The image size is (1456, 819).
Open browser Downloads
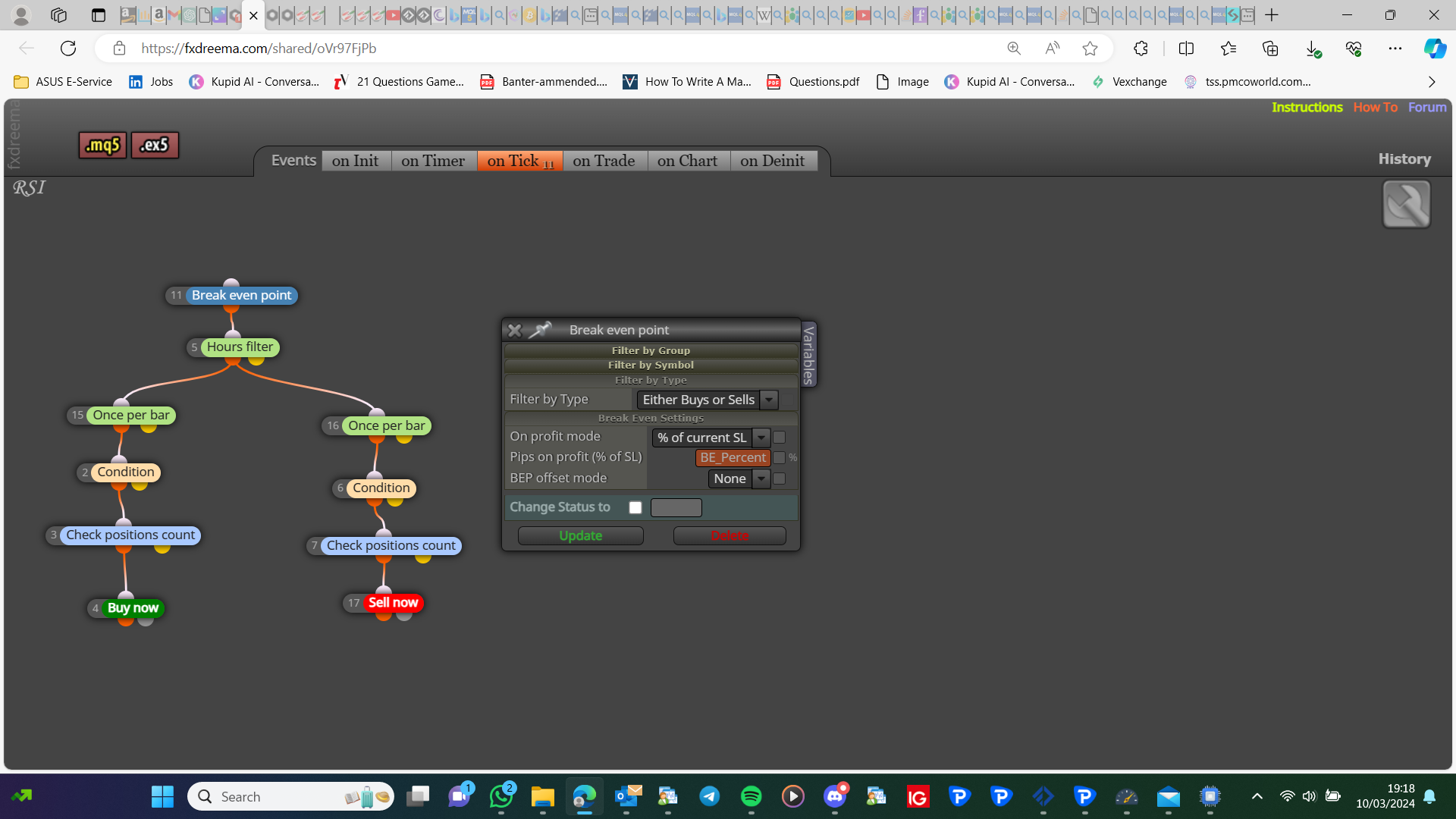tap(1313, 49)
